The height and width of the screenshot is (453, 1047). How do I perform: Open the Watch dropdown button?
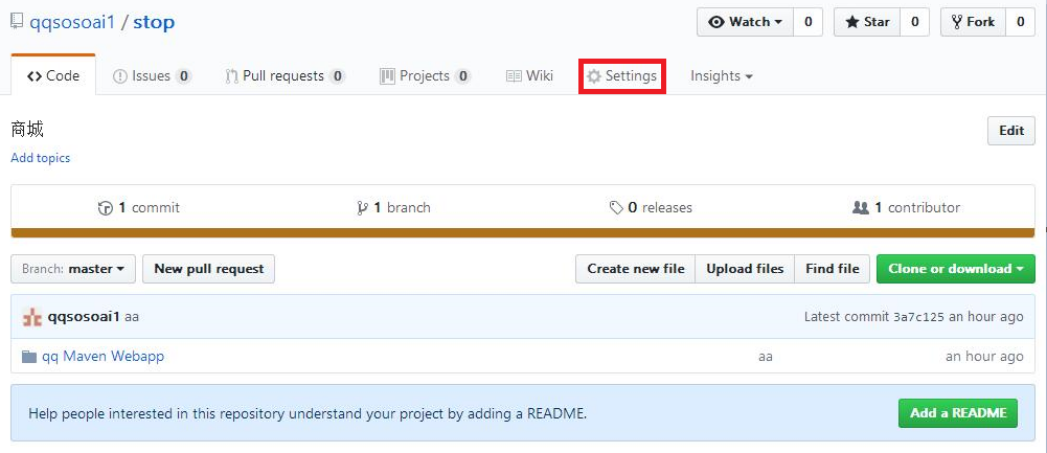tap(745, 22)
